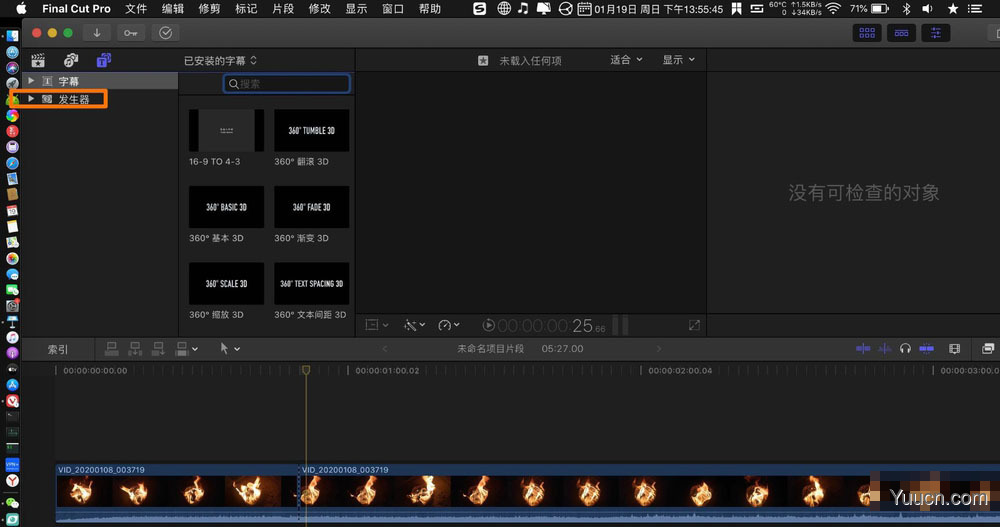The height and width of the screenshot is (527, 1000).
Task: Click the 未命名项目片段 project name
Action: click(x=490, y=348)
